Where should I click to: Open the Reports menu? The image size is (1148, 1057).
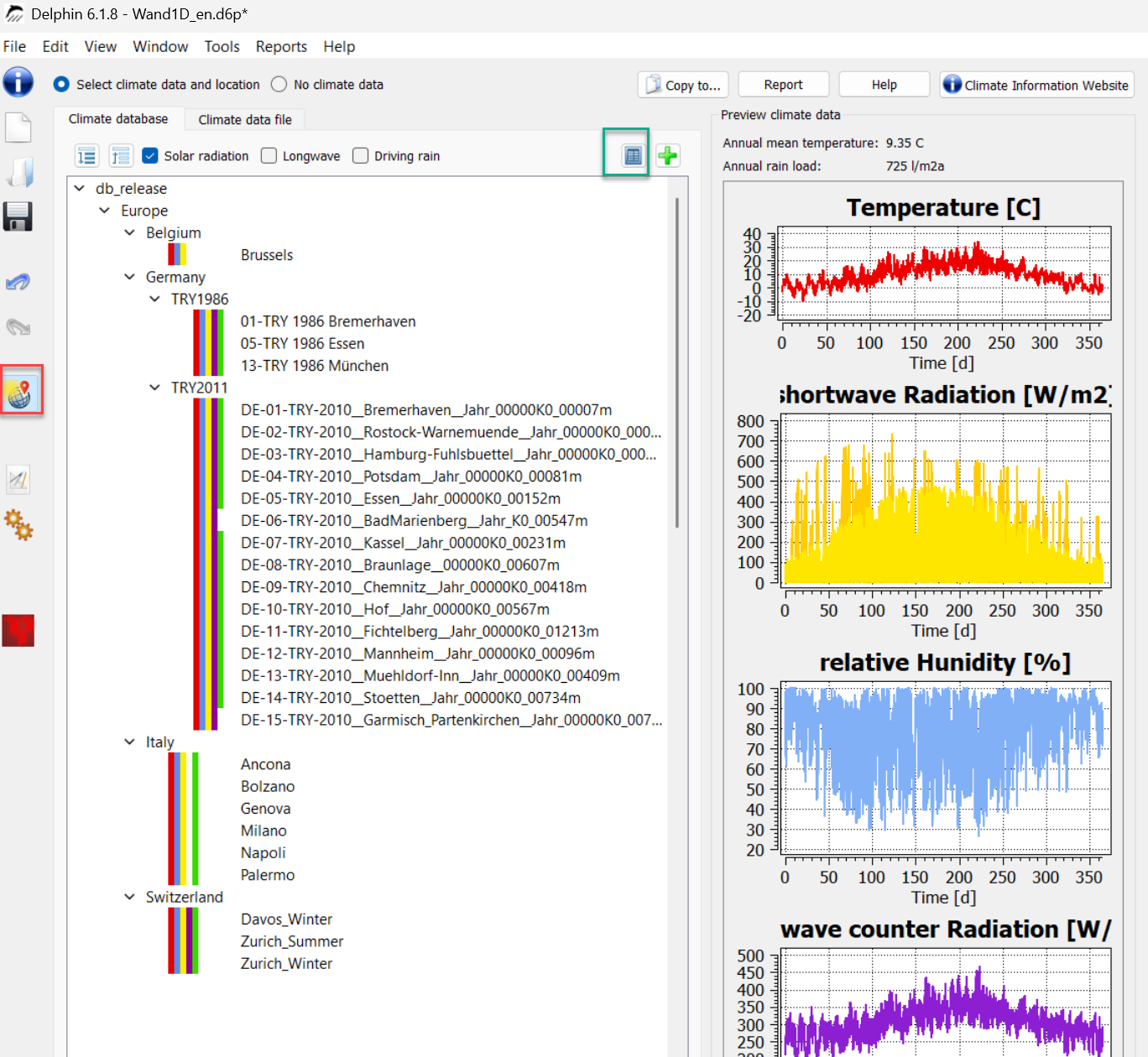281,46
